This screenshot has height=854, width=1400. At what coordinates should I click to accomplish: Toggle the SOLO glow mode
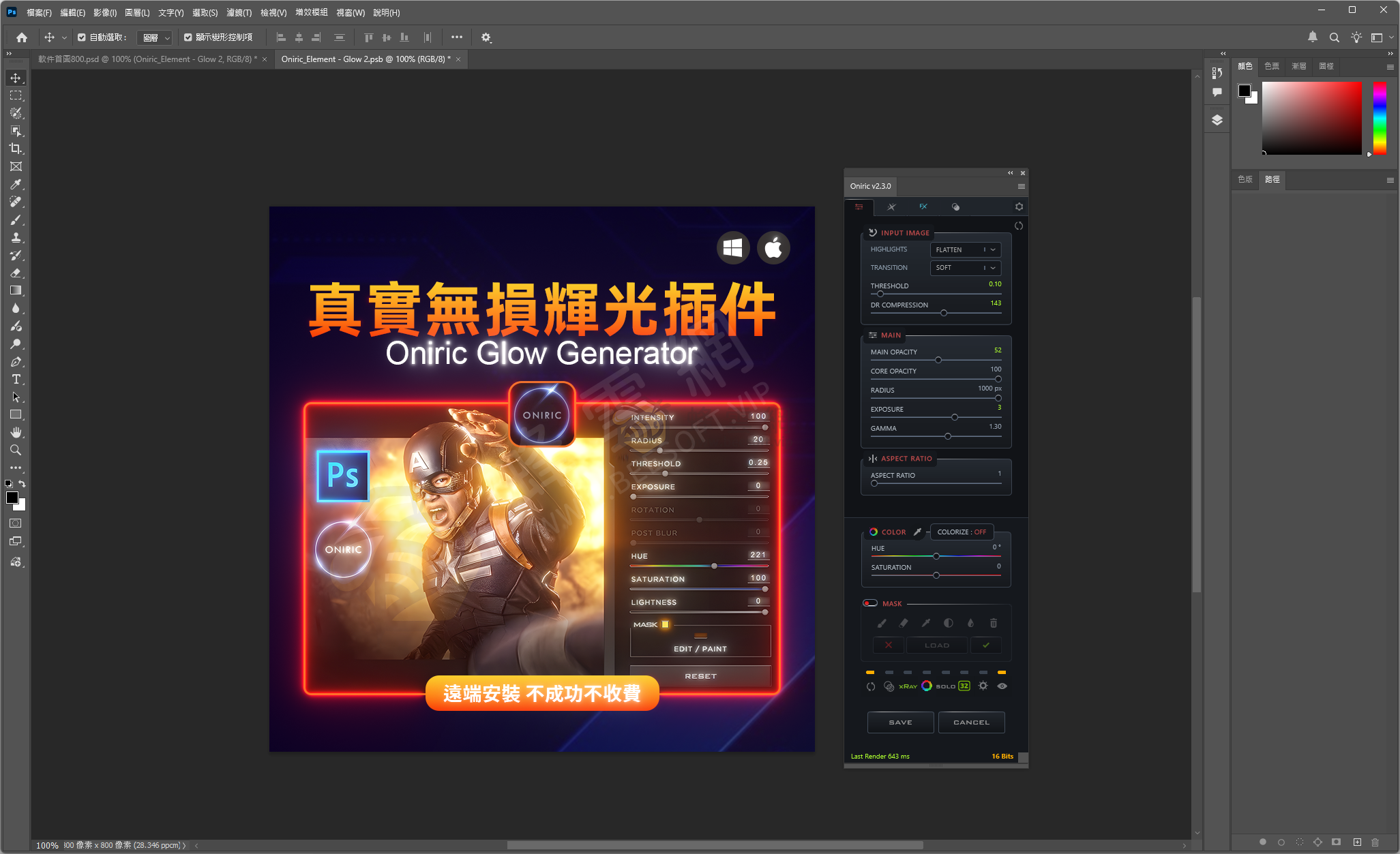[945, 686]
